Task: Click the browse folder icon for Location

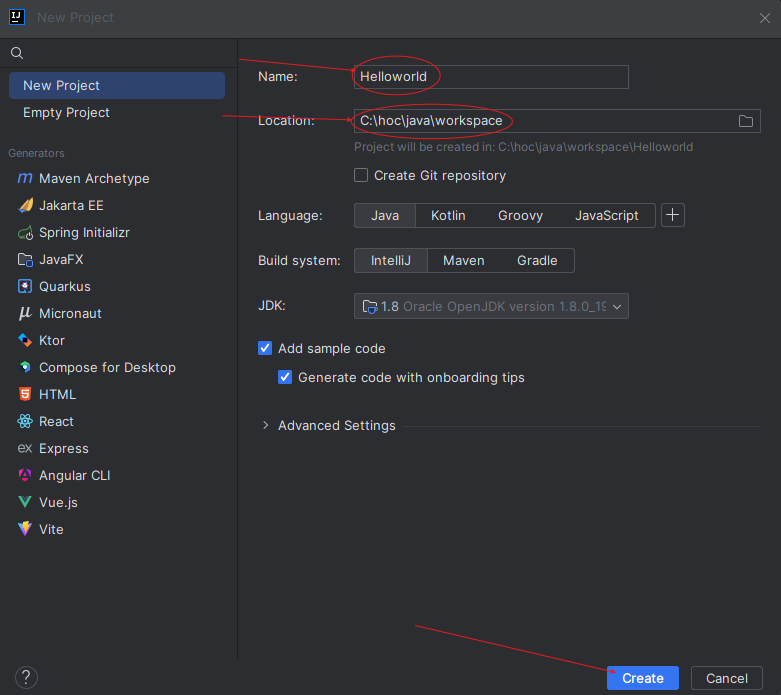Action: 745,121
